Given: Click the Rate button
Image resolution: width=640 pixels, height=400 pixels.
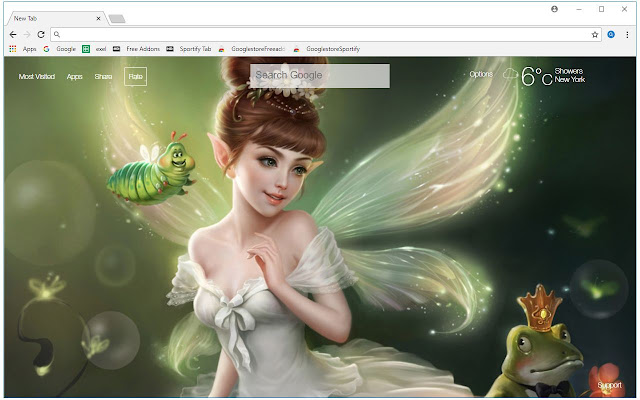Looking at the screenshot, I should (x=136, y=76).
